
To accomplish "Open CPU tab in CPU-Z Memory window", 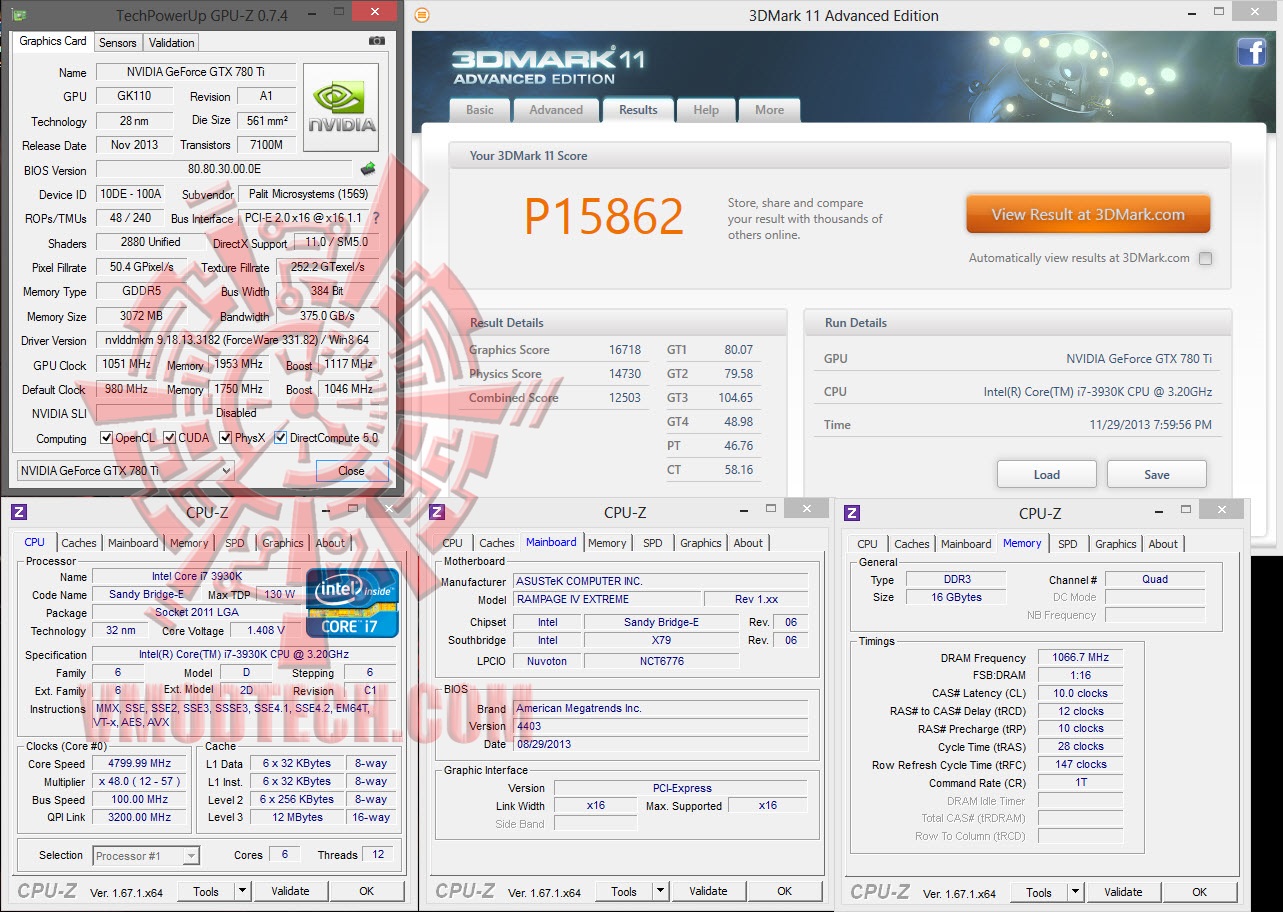I will [x=867, y=544].
